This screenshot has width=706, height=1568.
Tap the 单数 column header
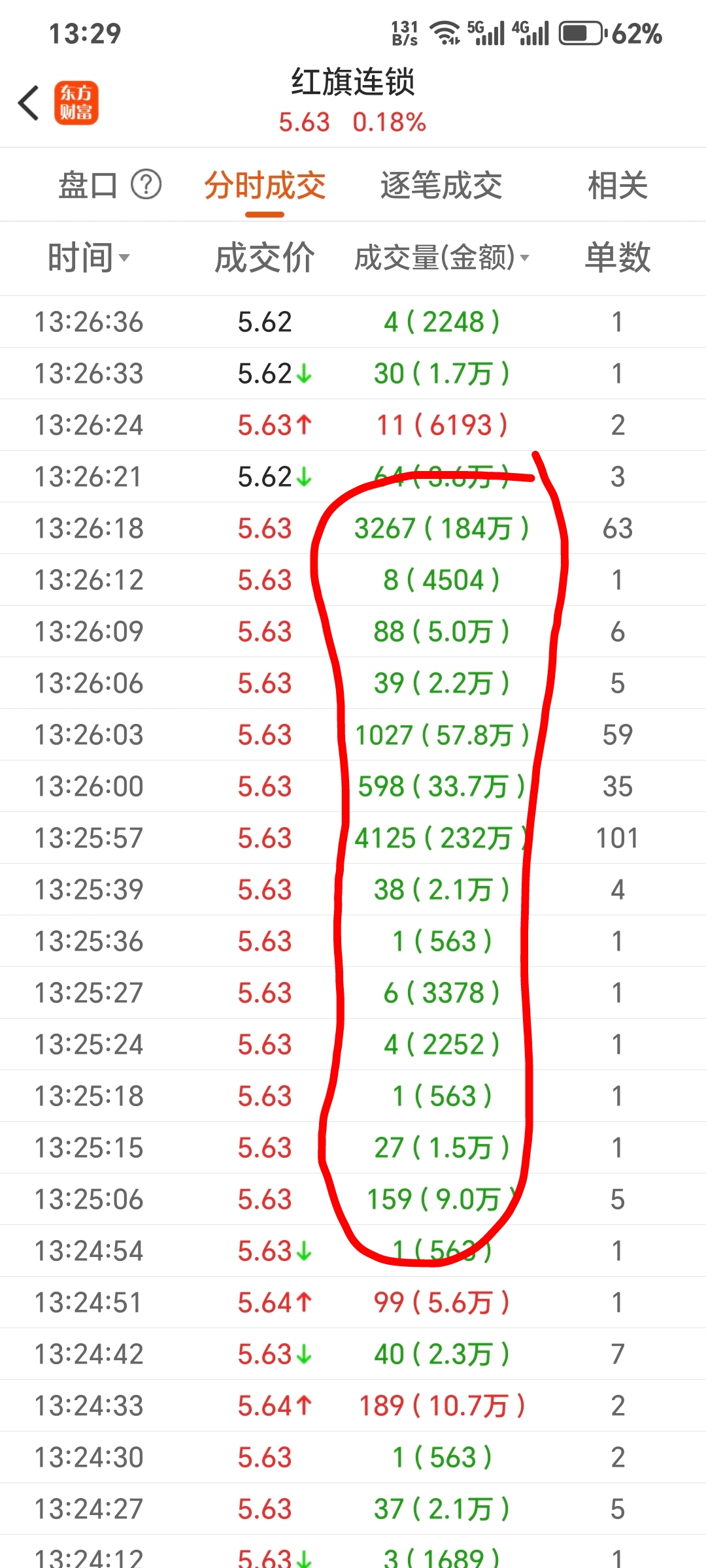pyautogui.click(x=618, y=257)
